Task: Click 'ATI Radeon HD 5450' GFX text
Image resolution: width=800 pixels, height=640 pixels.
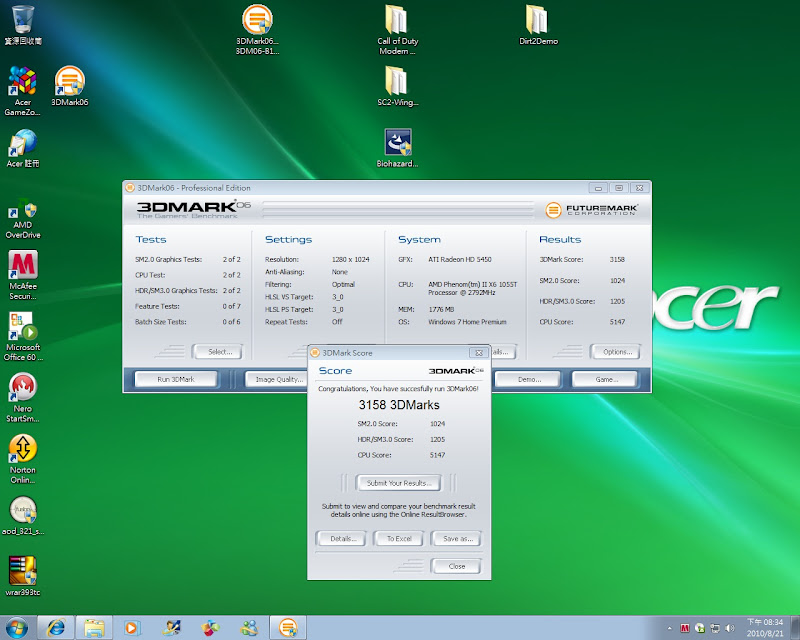Action: (x=460, y=259)
